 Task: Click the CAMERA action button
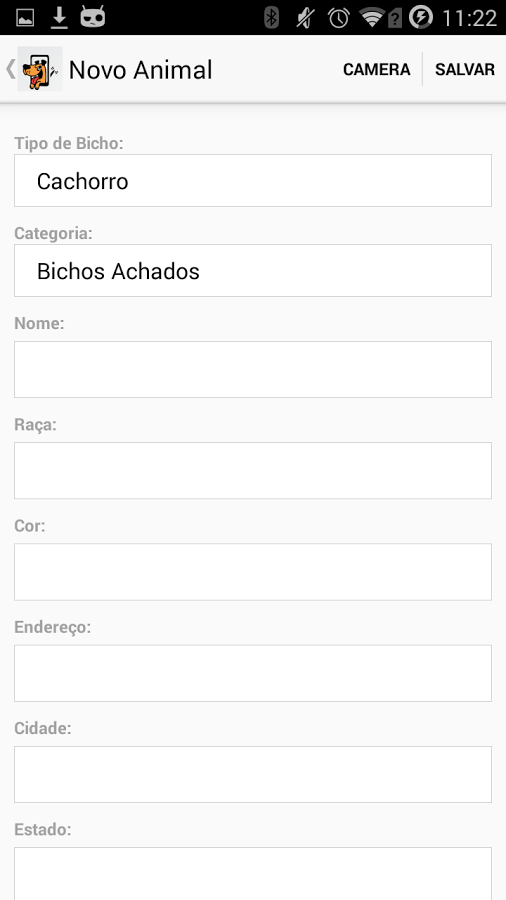[376, 69]
